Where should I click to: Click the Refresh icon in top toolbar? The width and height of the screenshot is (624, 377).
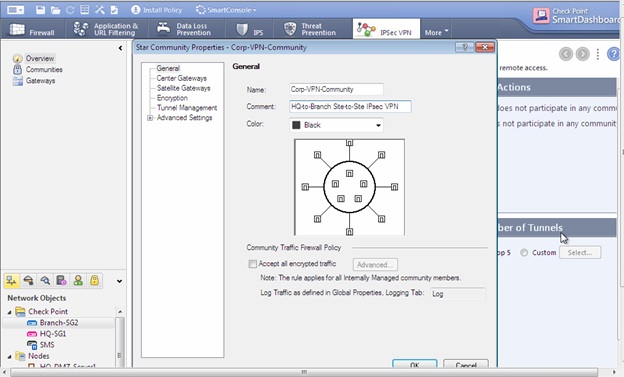pos(70,10)
